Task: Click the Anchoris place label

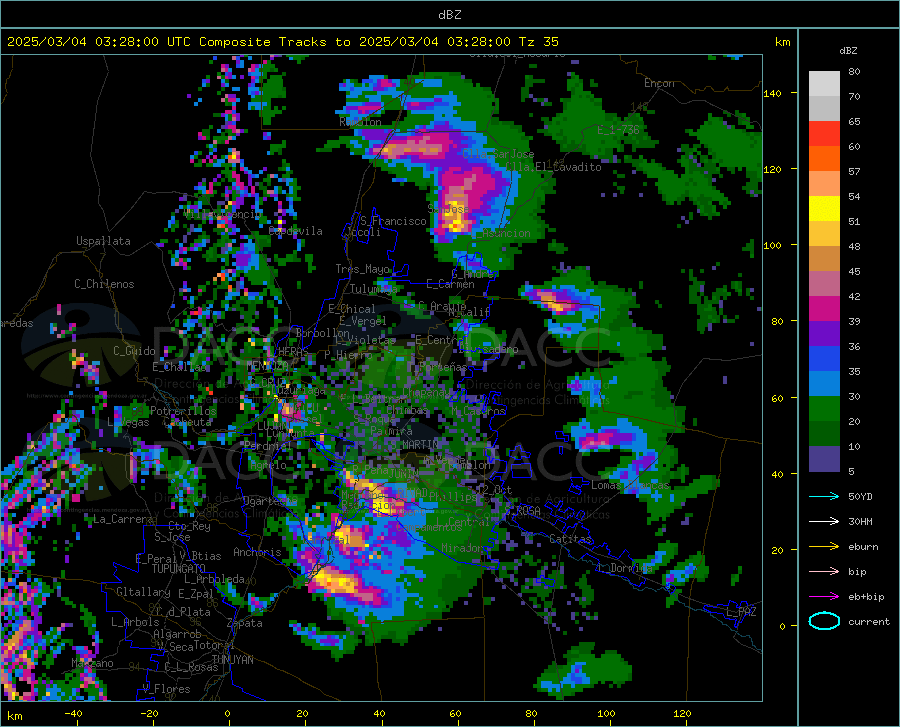Action: (257, 553)
